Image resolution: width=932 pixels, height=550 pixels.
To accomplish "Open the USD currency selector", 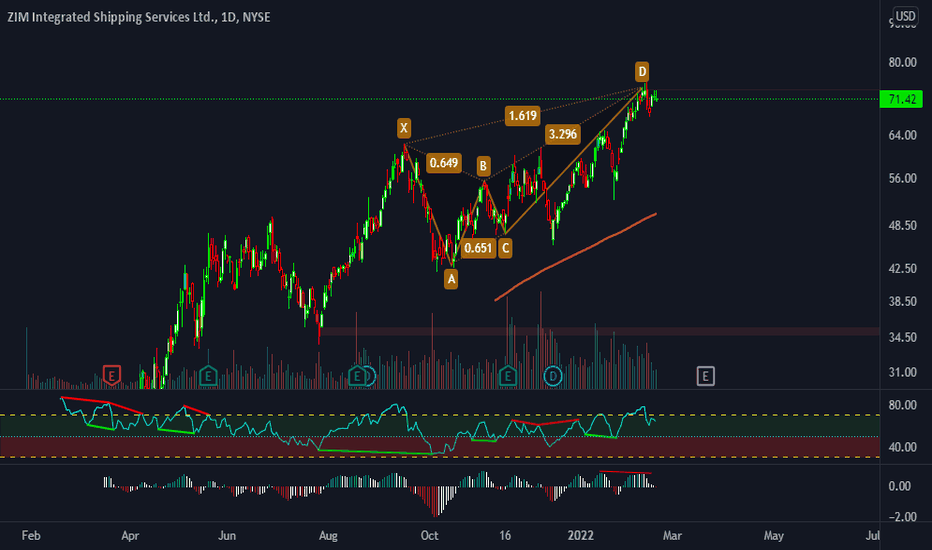I will (905, 16).
